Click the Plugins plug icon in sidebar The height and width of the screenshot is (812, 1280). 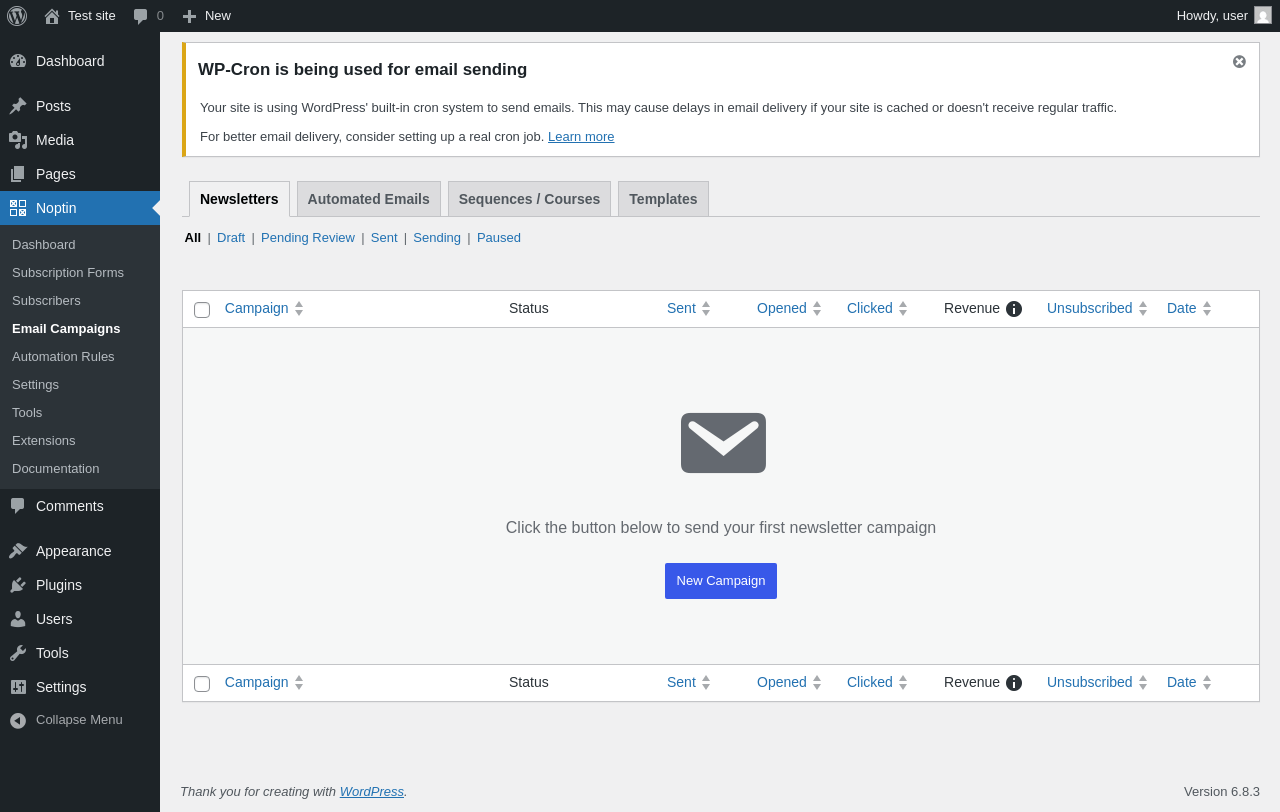(18, 585)
